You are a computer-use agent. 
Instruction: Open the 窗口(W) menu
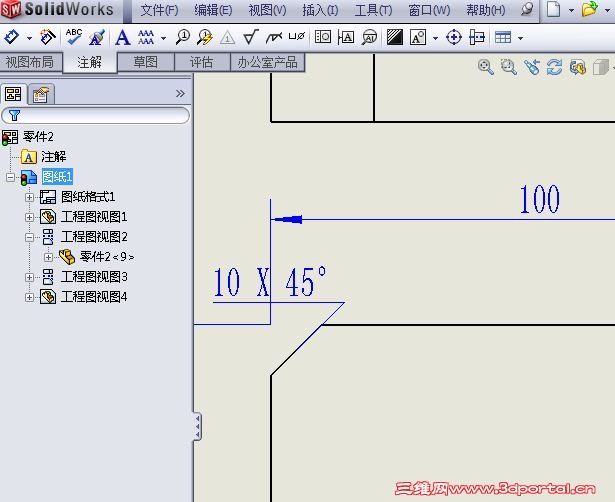[x=429, y=10]
